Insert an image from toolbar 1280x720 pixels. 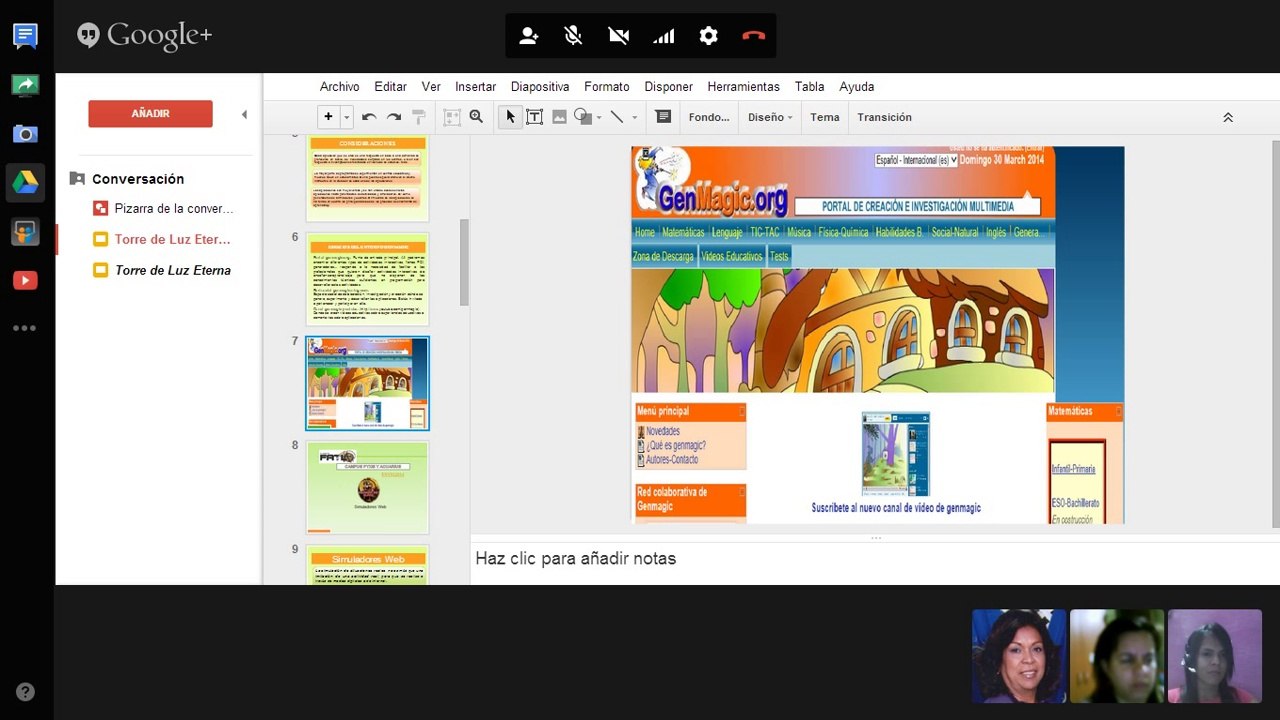(x=559, y=117)
